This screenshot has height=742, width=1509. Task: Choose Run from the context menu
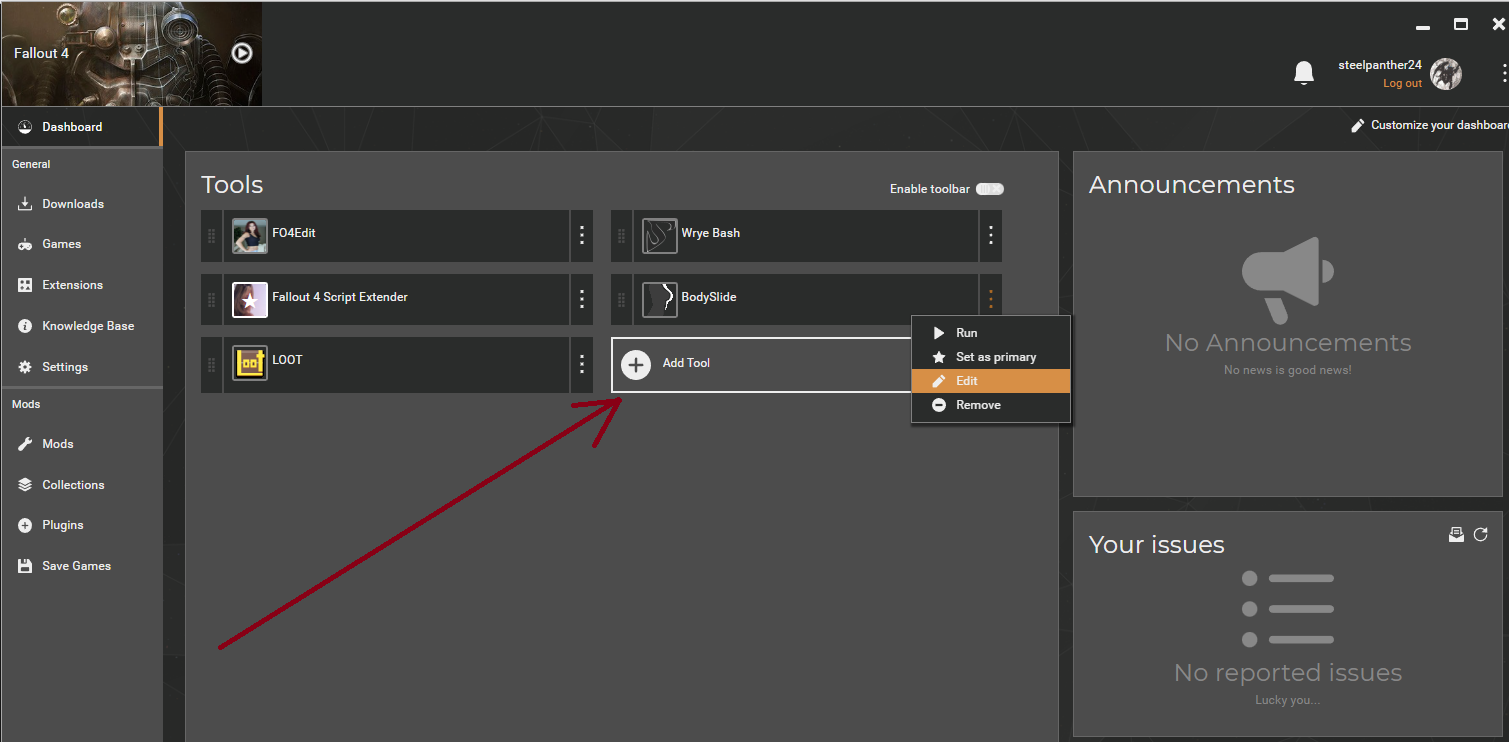(x=991, y=333)
